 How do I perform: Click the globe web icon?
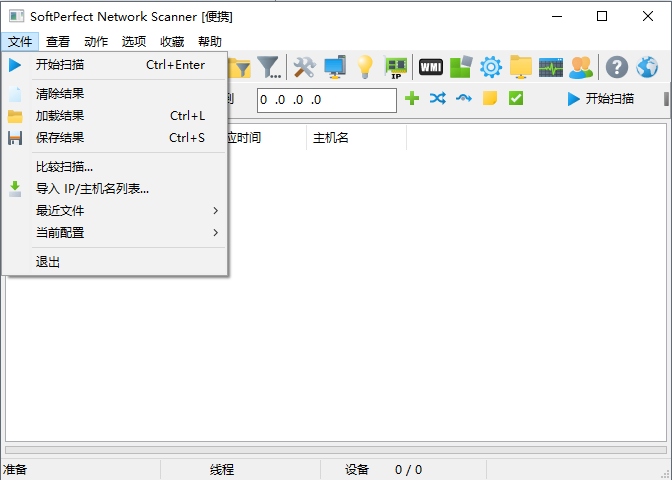click(x=647, y=67)
